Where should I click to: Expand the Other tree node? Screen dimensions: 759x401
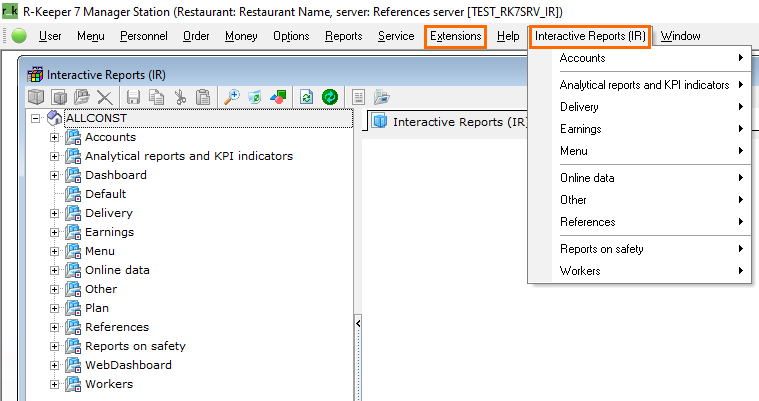pyautogui.click(x=54, y=289)
